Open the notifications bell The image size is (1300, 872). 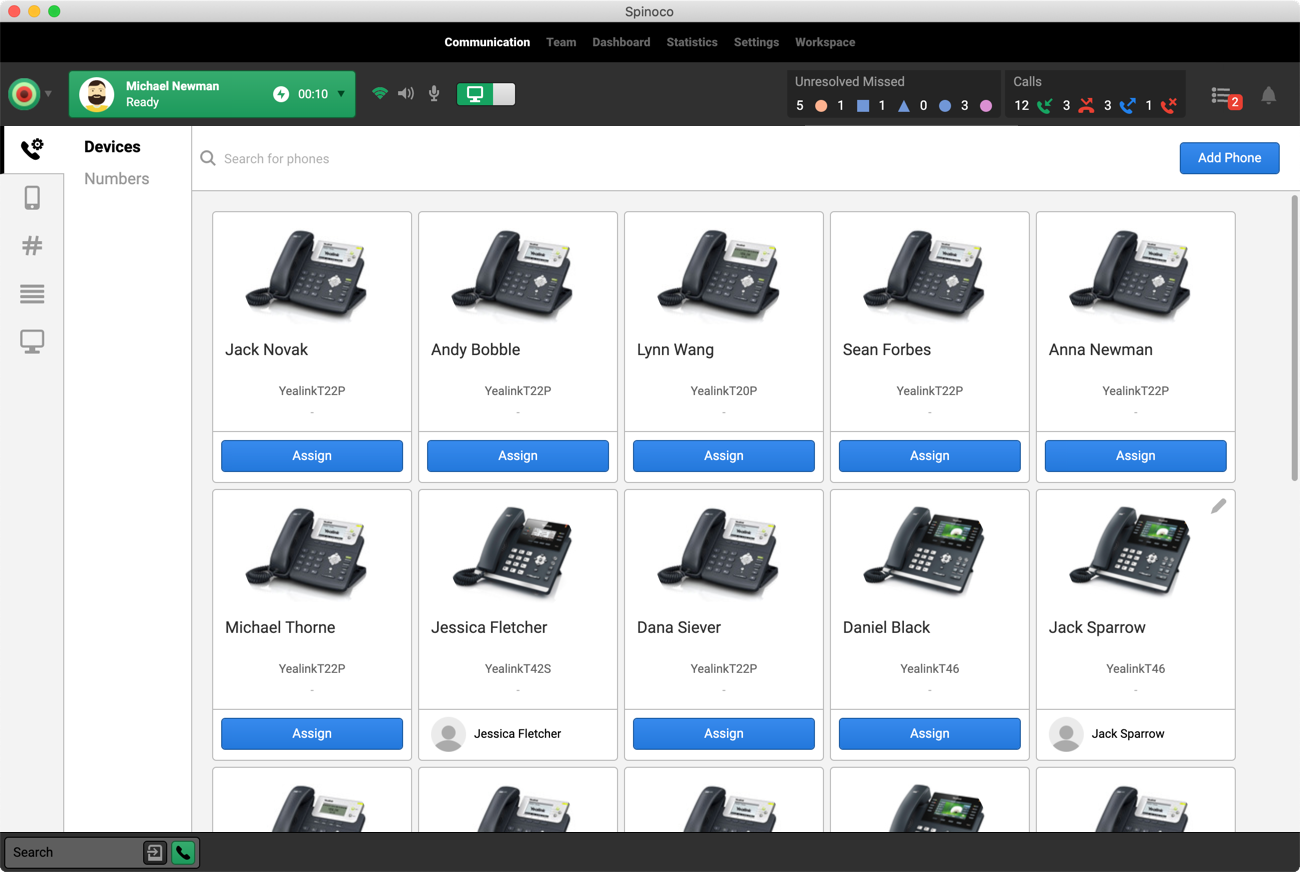[1268, 95]
